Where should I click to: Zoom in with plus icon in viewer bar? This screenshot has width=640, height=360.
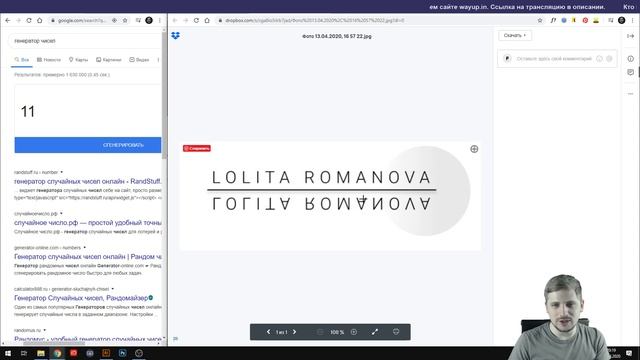(354, 332)
